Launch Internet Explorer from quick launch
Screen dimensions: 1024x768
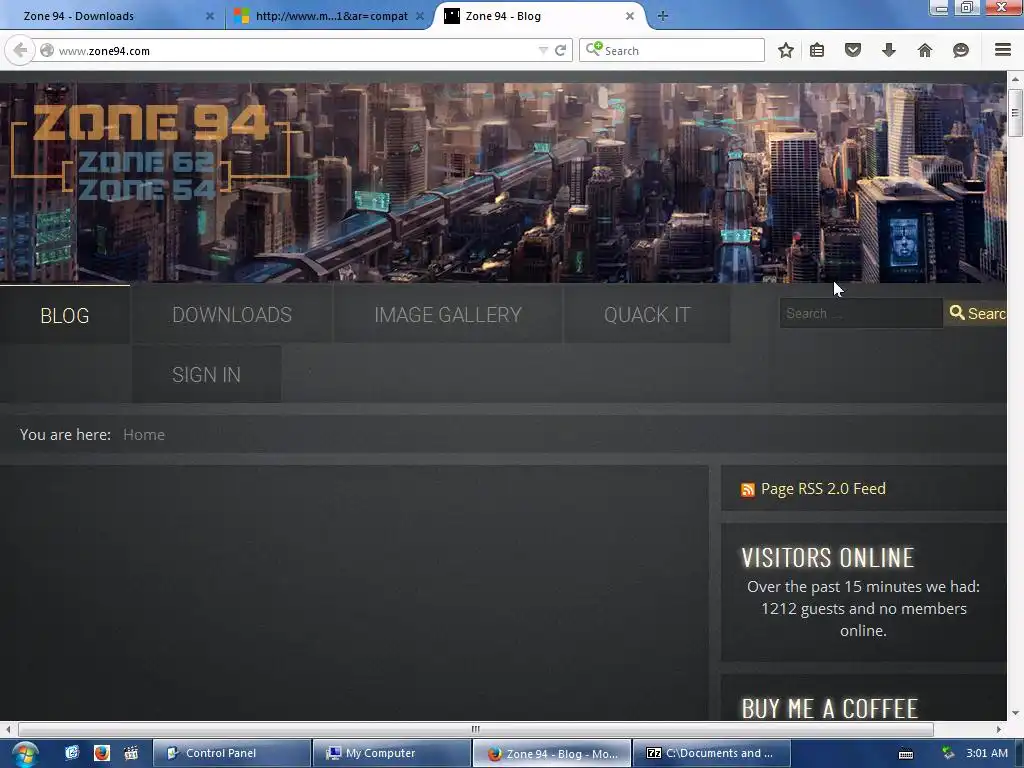72,753
